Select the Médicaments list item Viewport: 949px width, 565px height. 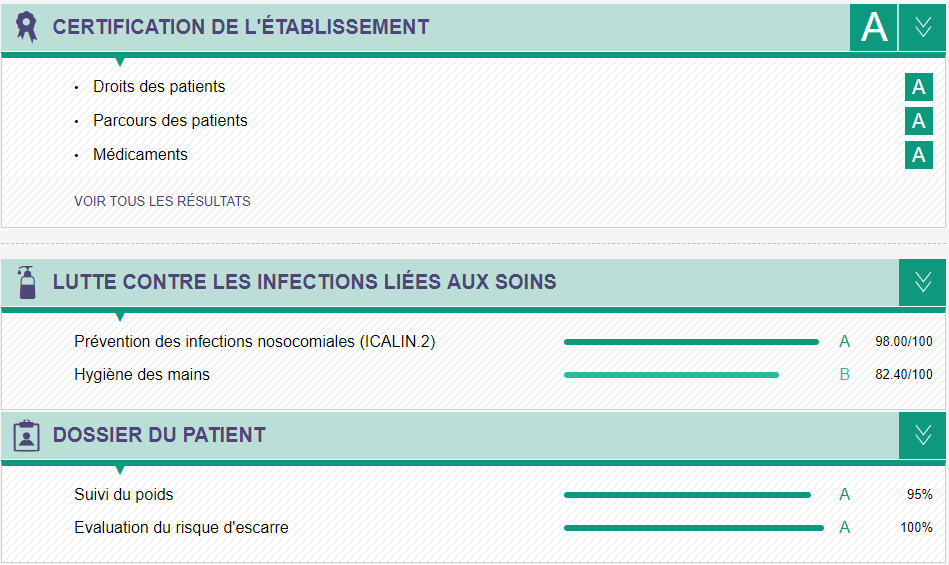tap(140, 154)
